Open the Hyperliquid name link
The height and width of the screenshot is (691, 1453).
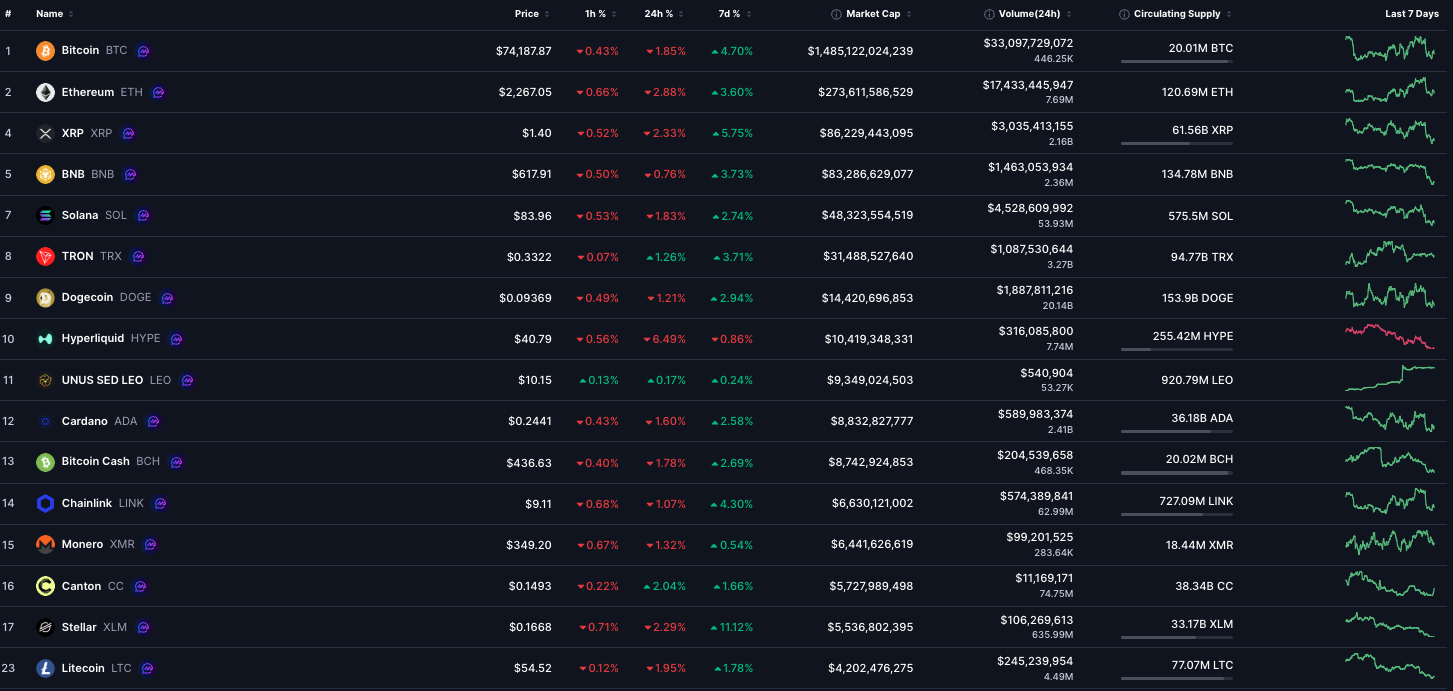(93, 339)
